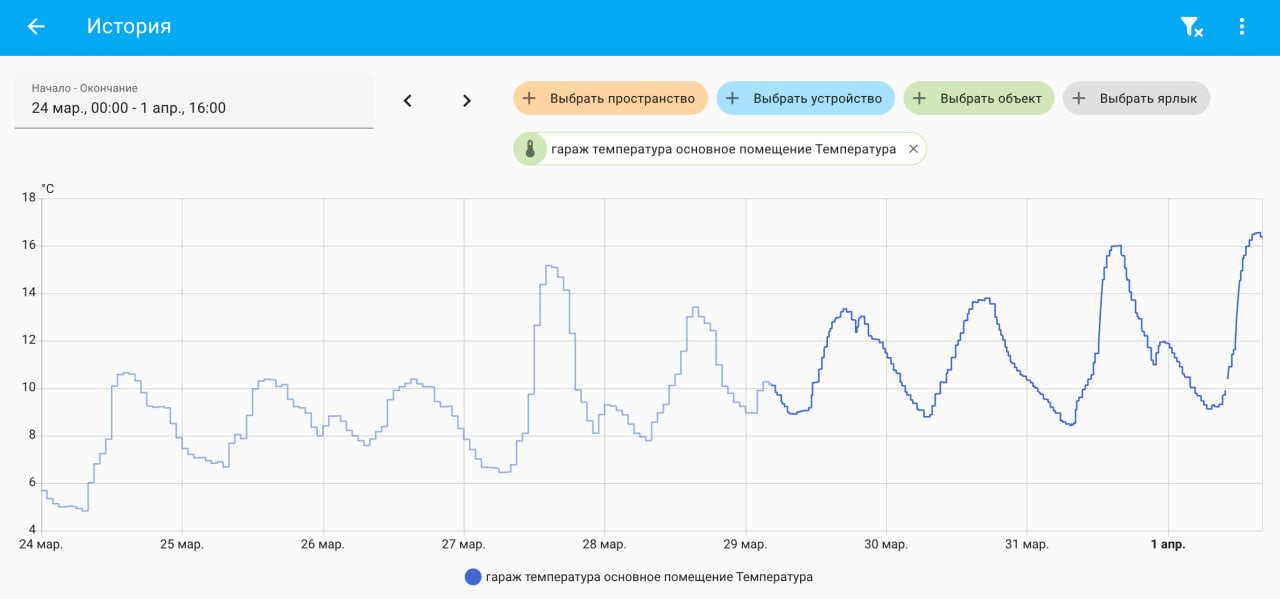Click the thermometer icon in entity chip
The image size is (1280, 599).
pos(530,149)
